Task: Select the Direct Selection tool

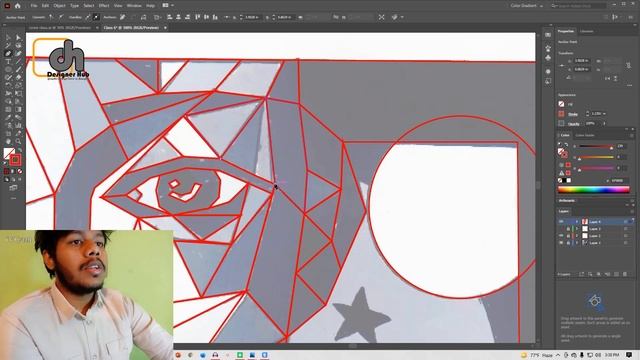Action: [18, 38]
